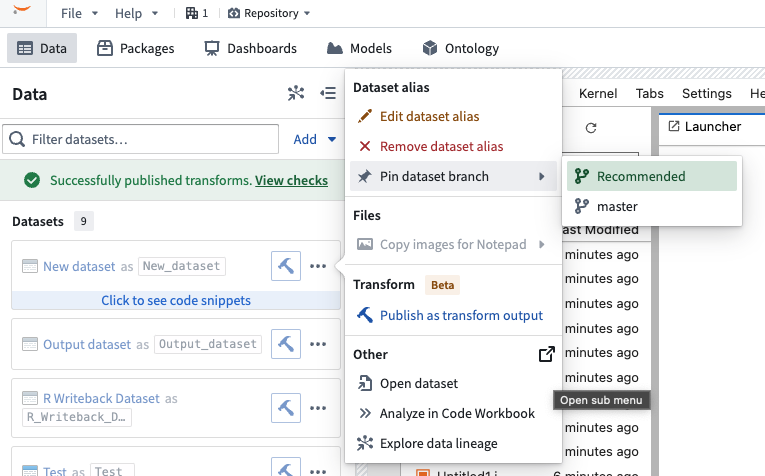The image size is (765, 476).
Task: Click the table icon beside R Writeback Dataset
Action: [30, 398]
